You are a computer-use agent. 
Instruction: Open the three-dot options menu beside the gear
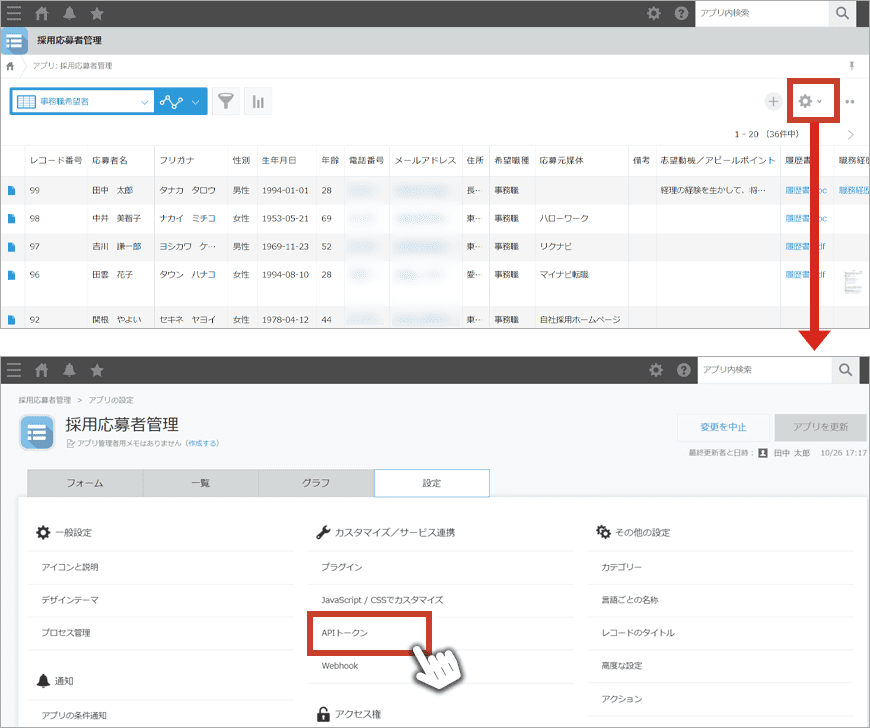click(849, 101)
